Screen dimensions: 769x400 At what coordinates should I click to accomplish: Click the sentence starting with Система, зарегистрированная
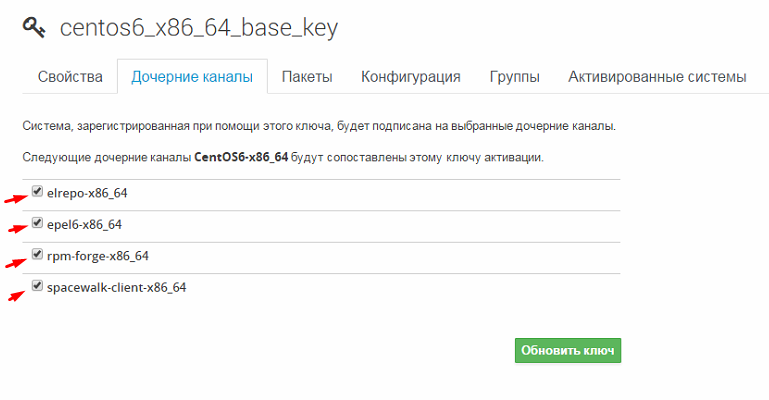pos(319,127)
